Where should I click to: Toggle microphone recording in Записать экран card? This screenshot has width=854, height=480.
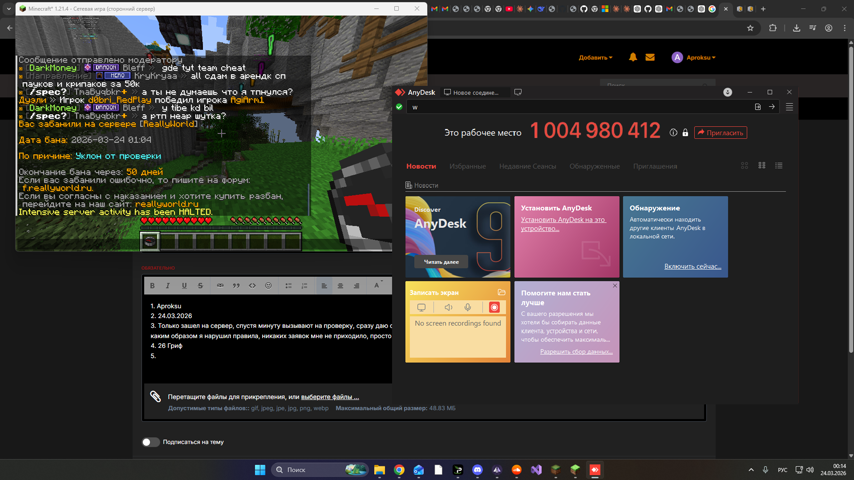pos(467,307)
